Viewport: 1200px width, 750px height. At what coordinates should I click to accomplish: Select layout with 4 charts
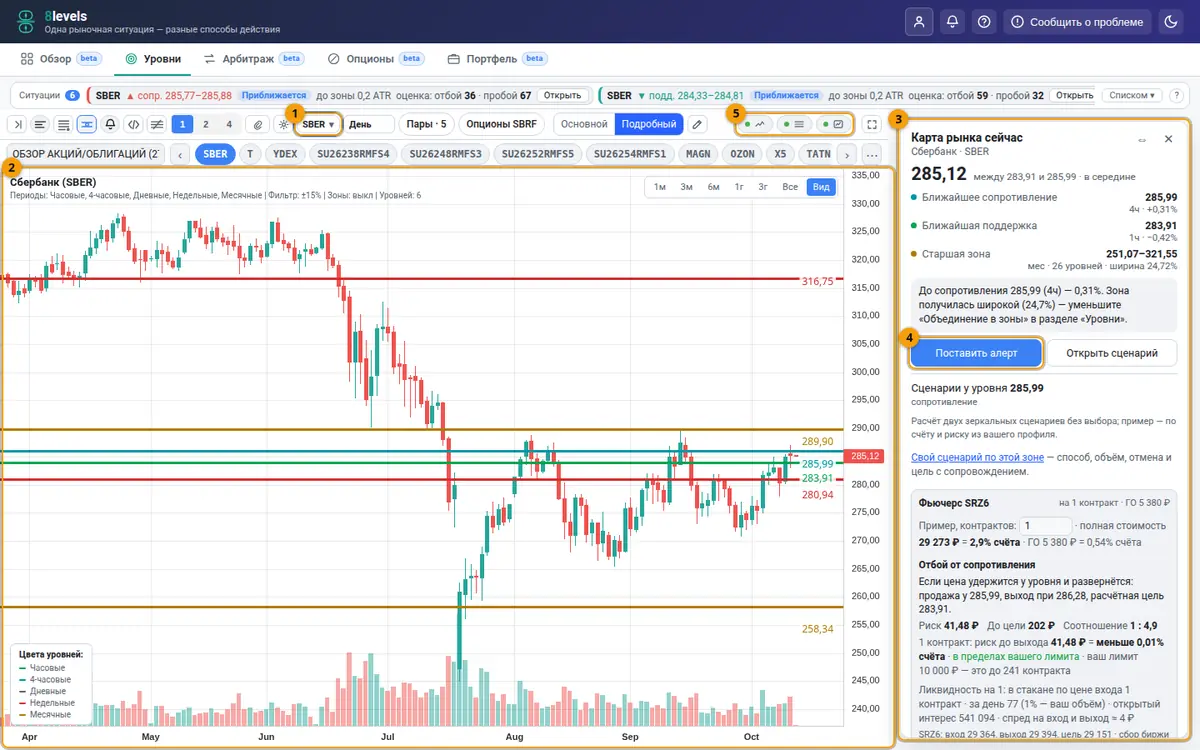[229, 124]
